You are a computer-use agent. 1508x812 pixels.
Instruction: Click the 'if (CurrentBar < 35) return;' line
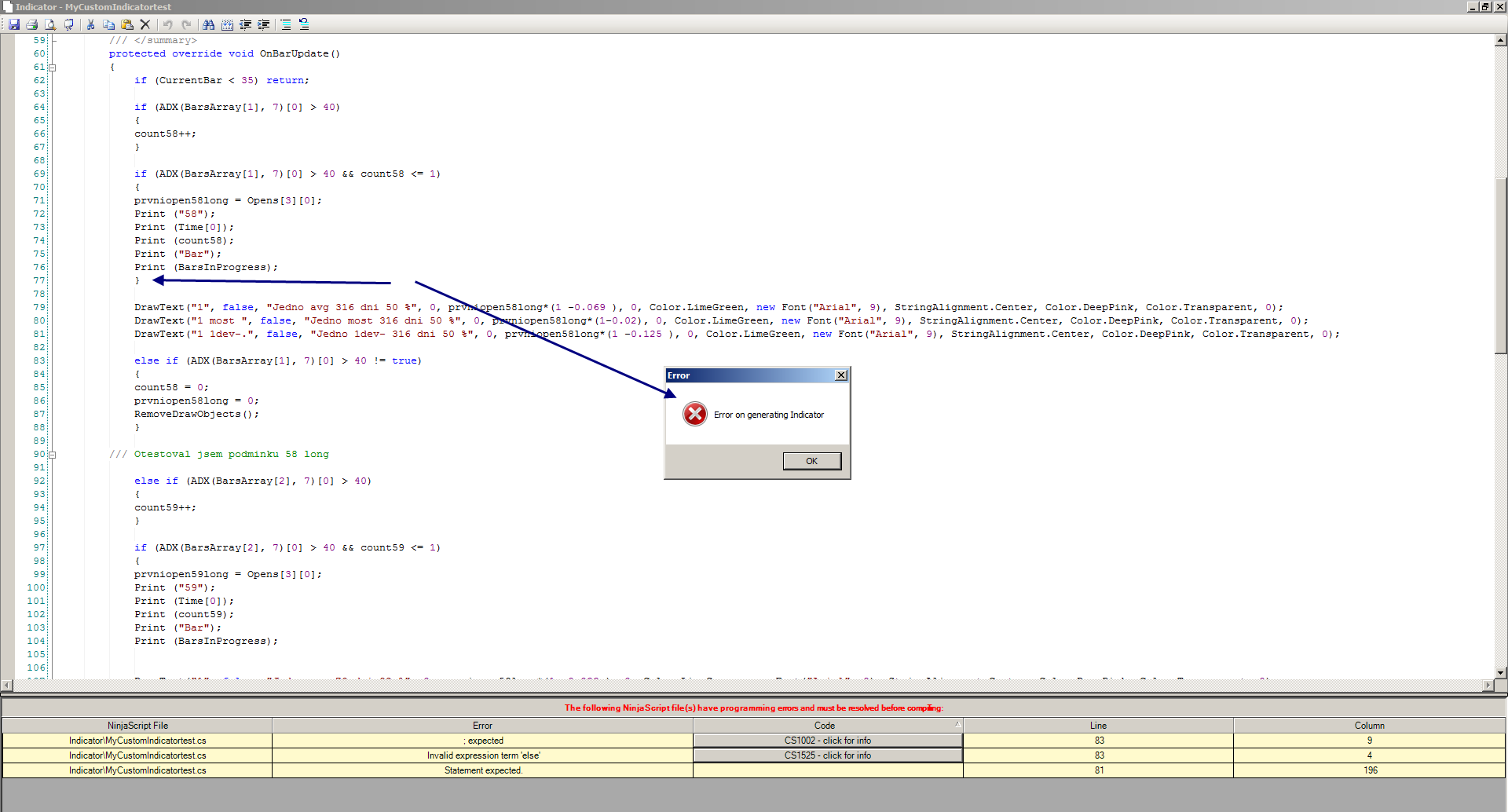coord(221,80)
